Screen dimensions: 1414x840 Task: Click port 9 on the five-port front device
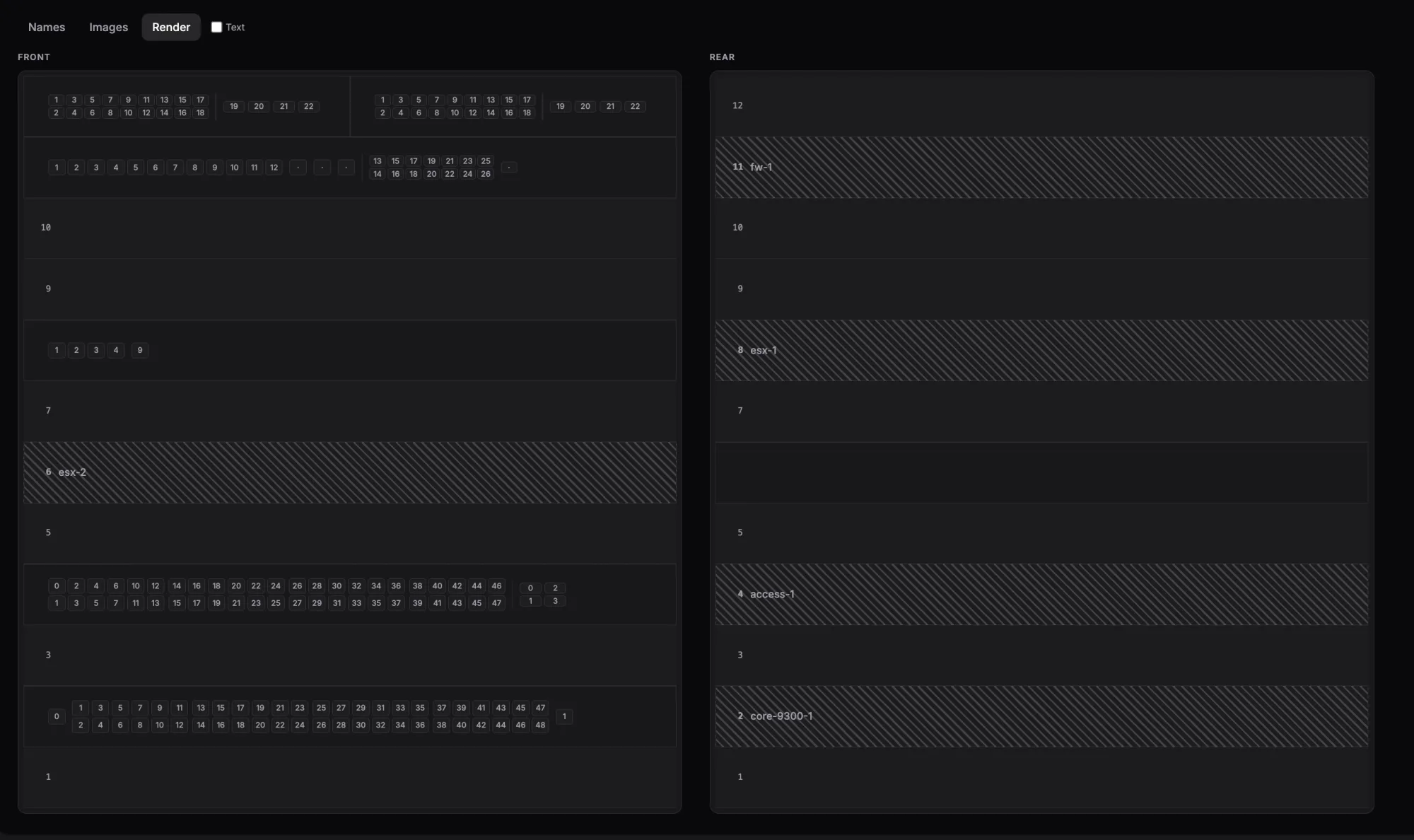click(140, 350)
